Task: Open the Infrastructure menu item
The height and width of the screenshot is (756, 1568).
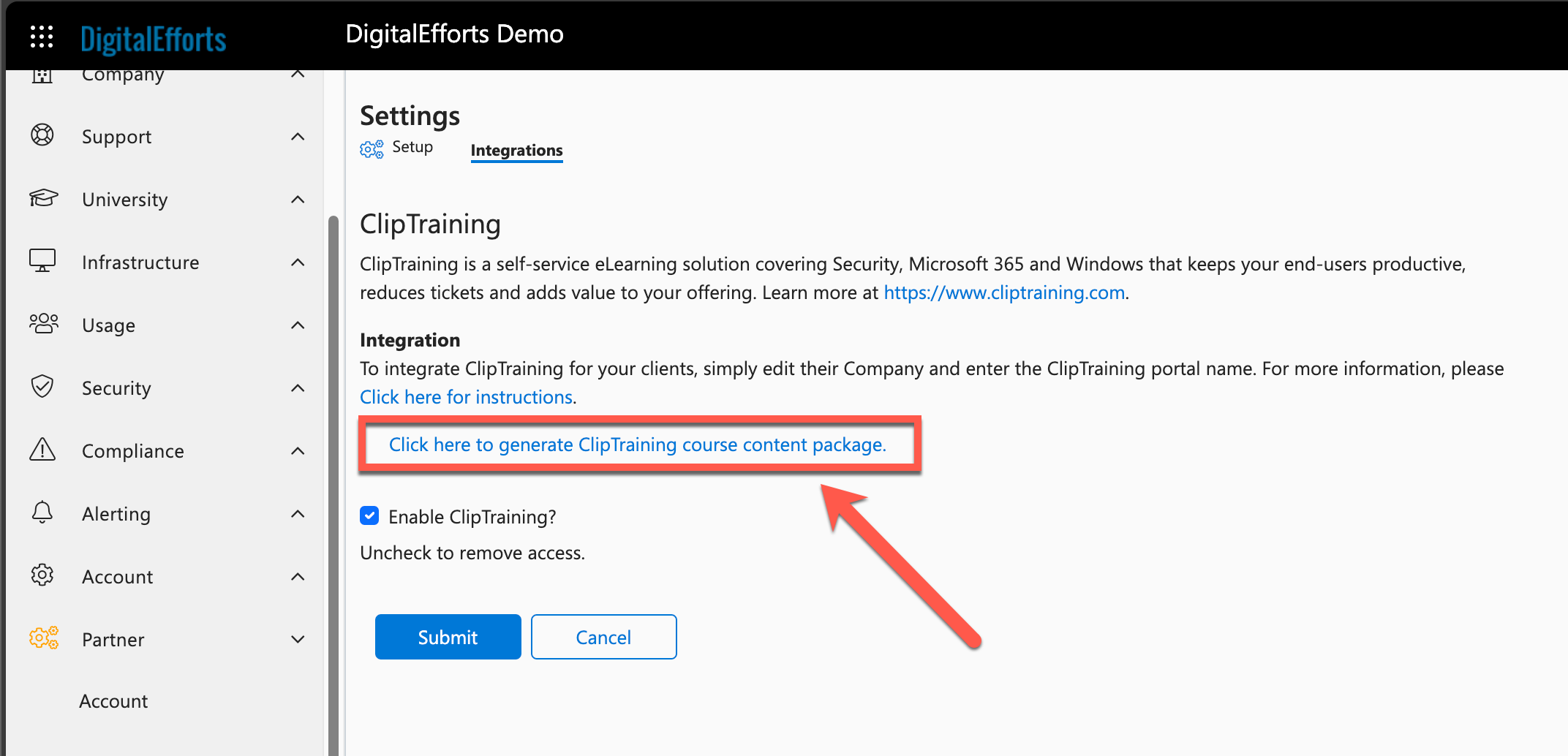Action: 140,262
